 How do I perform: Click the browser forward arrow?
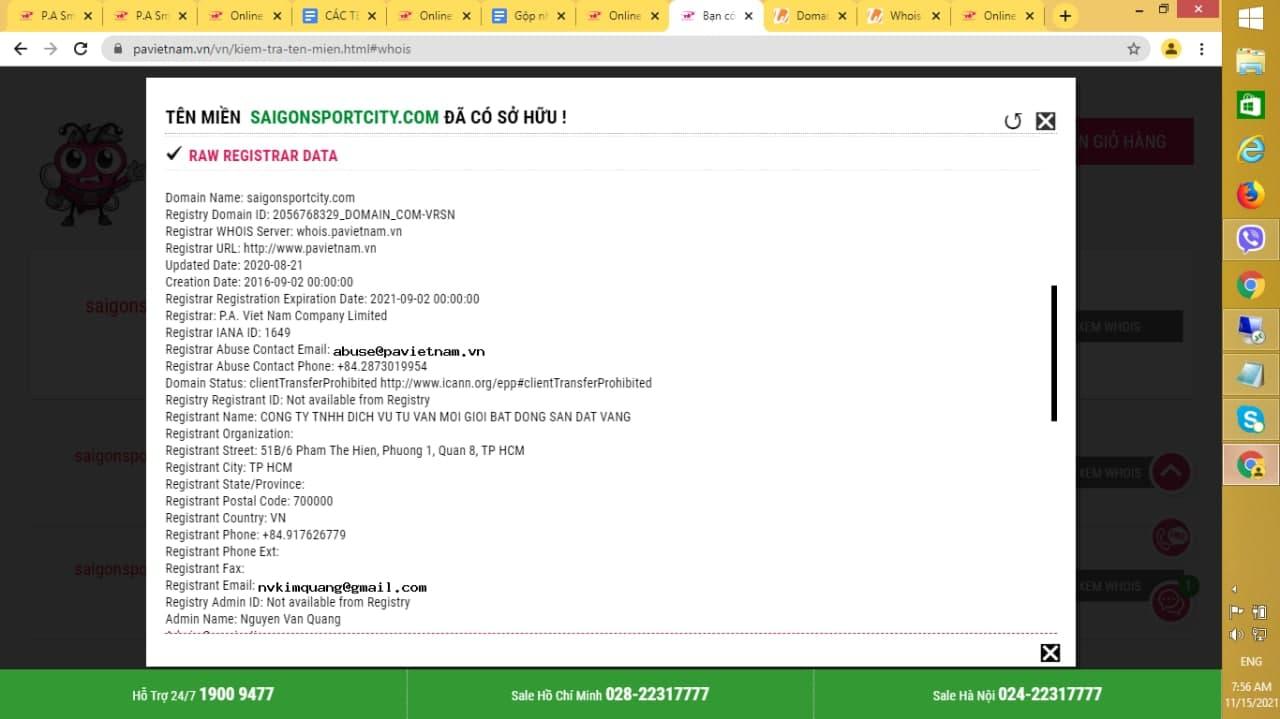click(x=50, y=48)
